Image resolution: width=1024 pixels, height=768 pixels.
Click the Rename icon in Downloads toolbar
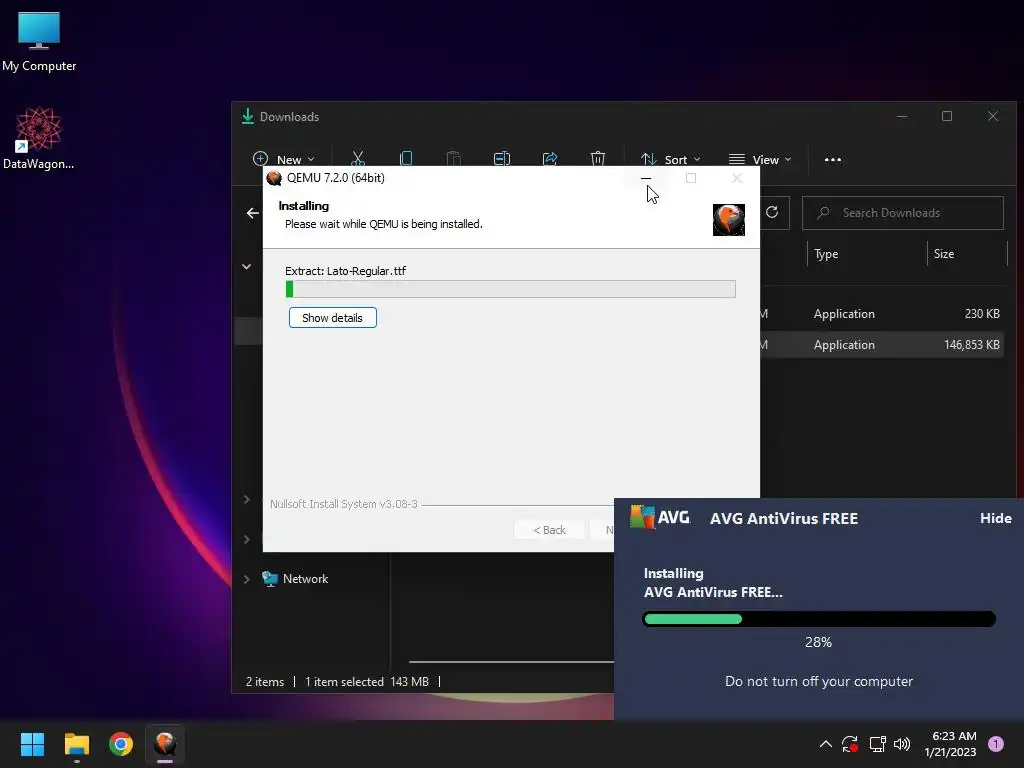(x=502, y=159)
